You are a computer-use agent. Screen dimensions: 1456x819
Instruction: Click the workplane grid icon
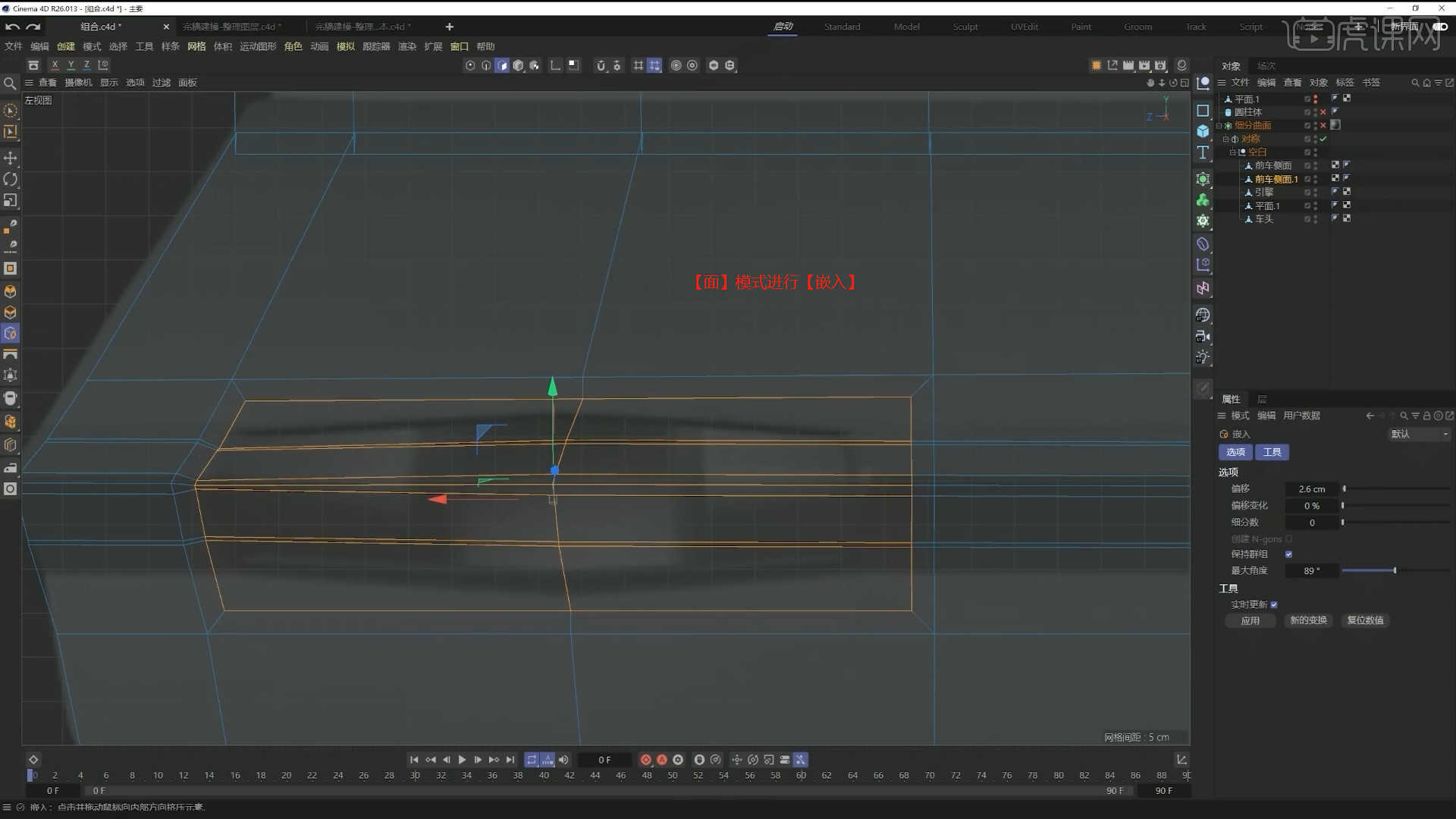(639, 66)
